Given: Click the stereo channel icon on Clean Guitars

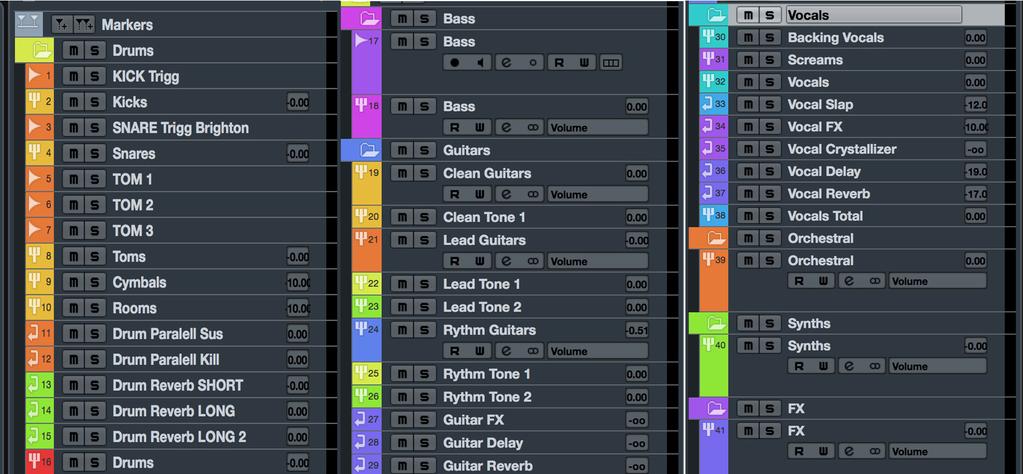Looking at the screenshot, I should coord(532,194).
